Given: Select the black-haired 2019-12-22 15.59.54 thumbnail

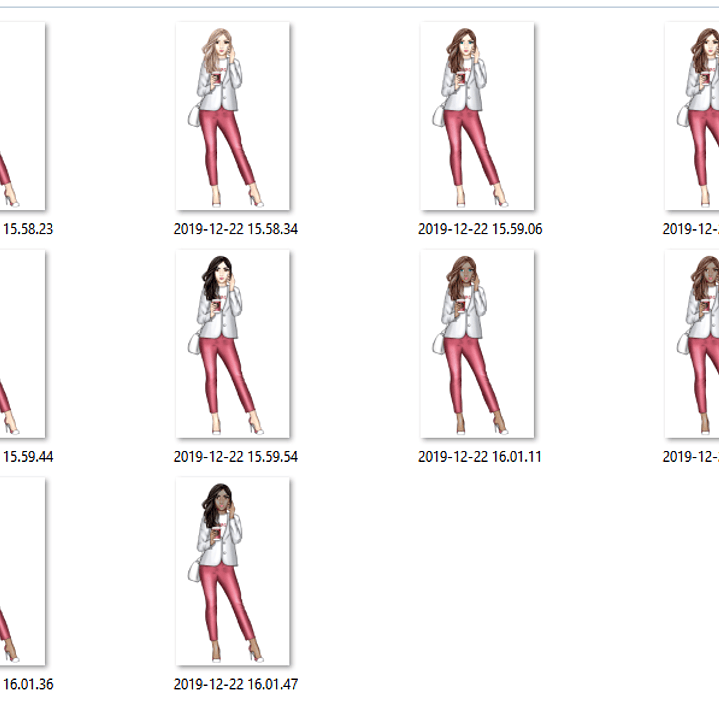Looking at the screenshot, I should pyautogui.click(x=232, y=344).
